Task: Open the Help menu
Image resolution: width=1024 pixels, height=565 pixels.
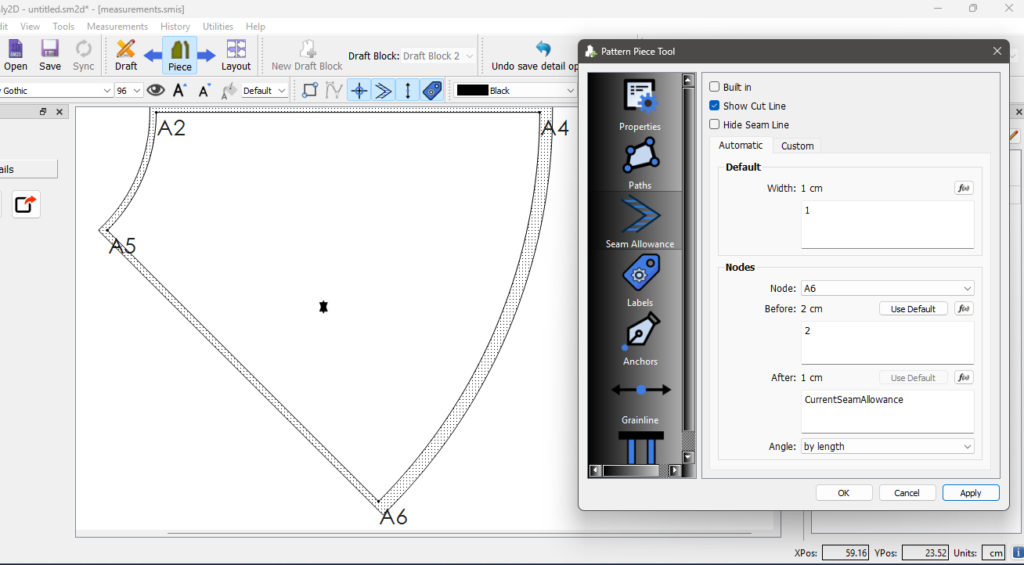Action: click(255, 26)
